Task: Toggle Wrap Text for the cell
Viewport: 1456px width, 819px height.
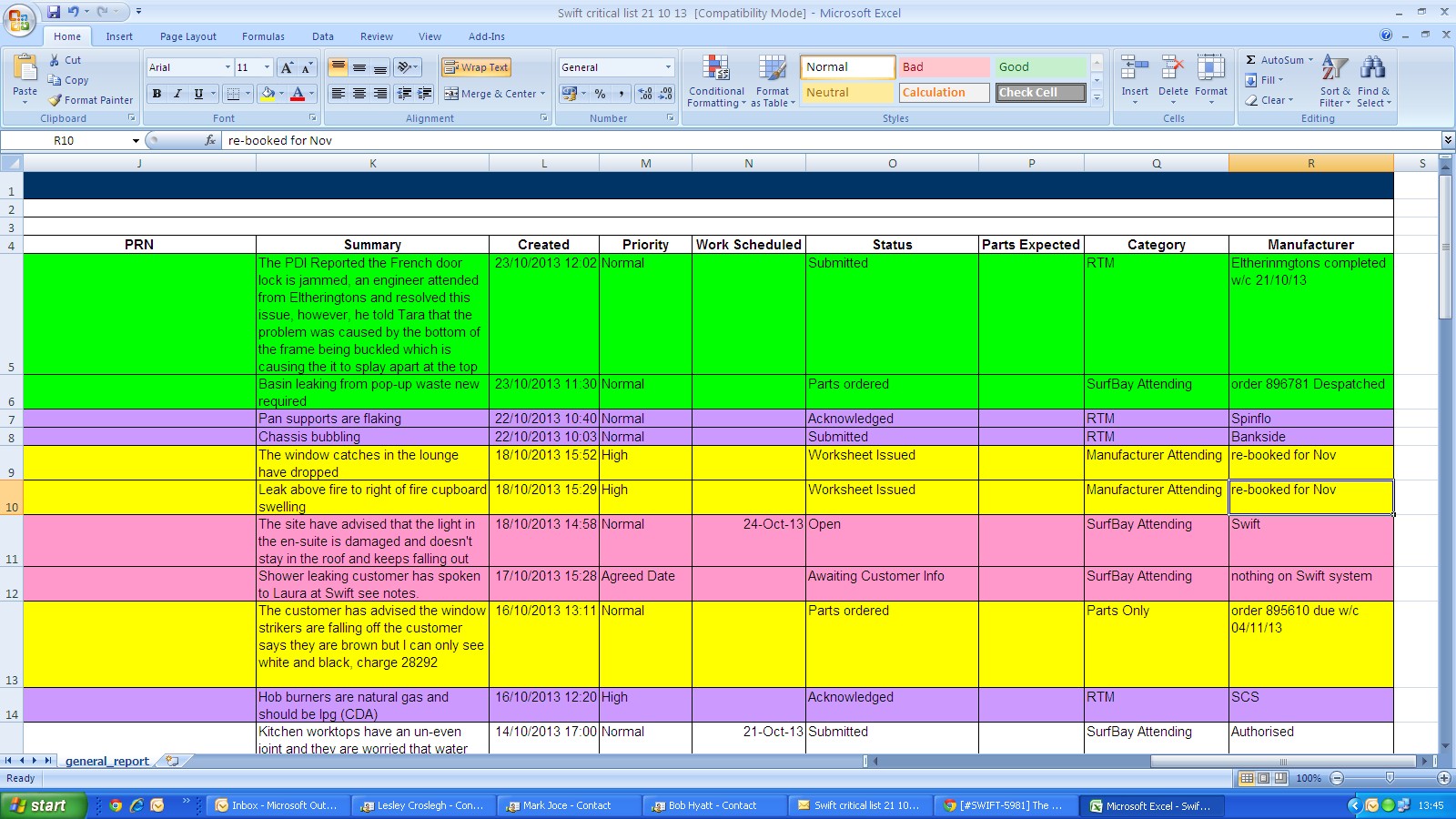Action: click(x=476, y=67)
